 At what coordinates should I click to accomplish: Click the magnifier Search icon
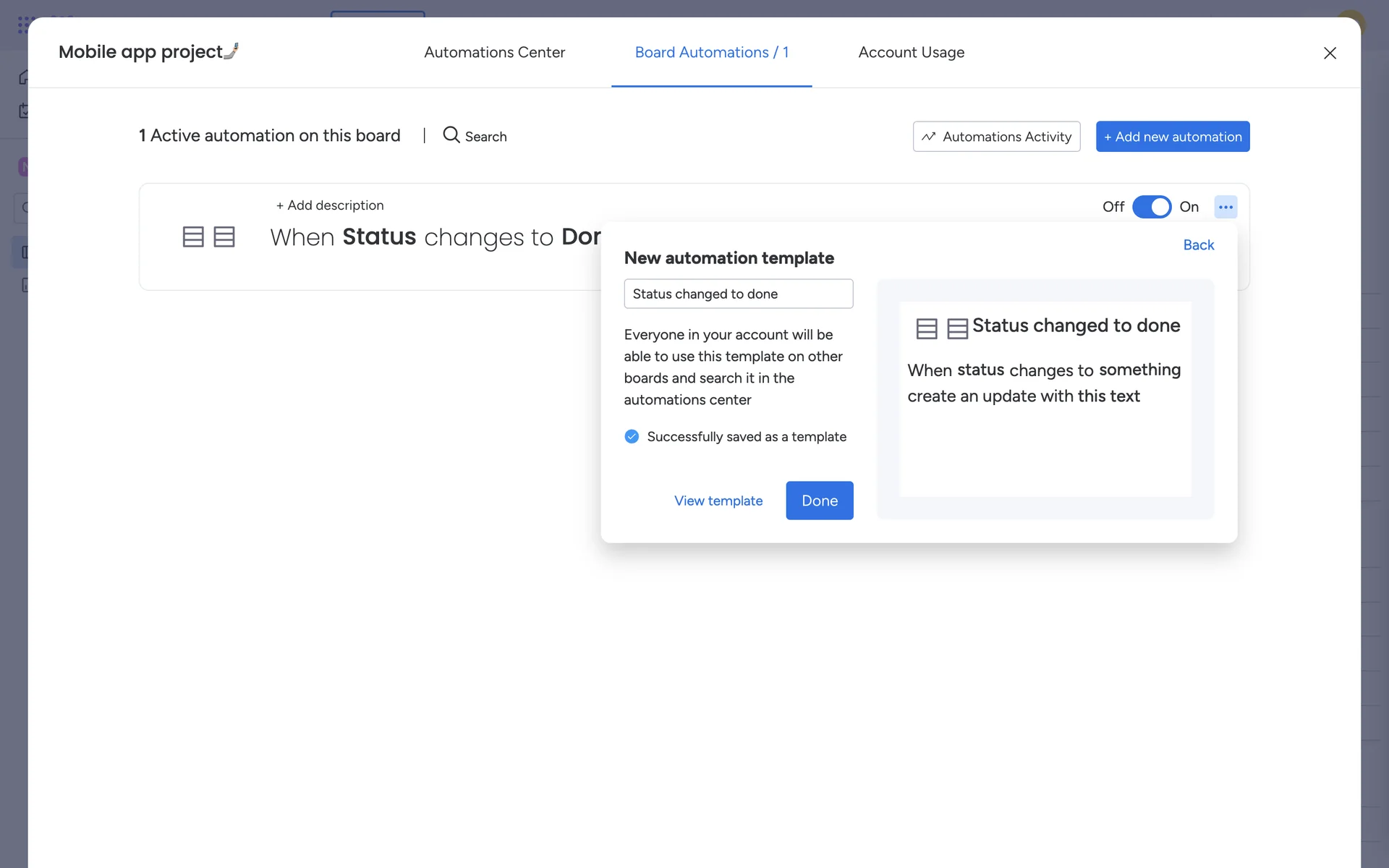(451, 135)
